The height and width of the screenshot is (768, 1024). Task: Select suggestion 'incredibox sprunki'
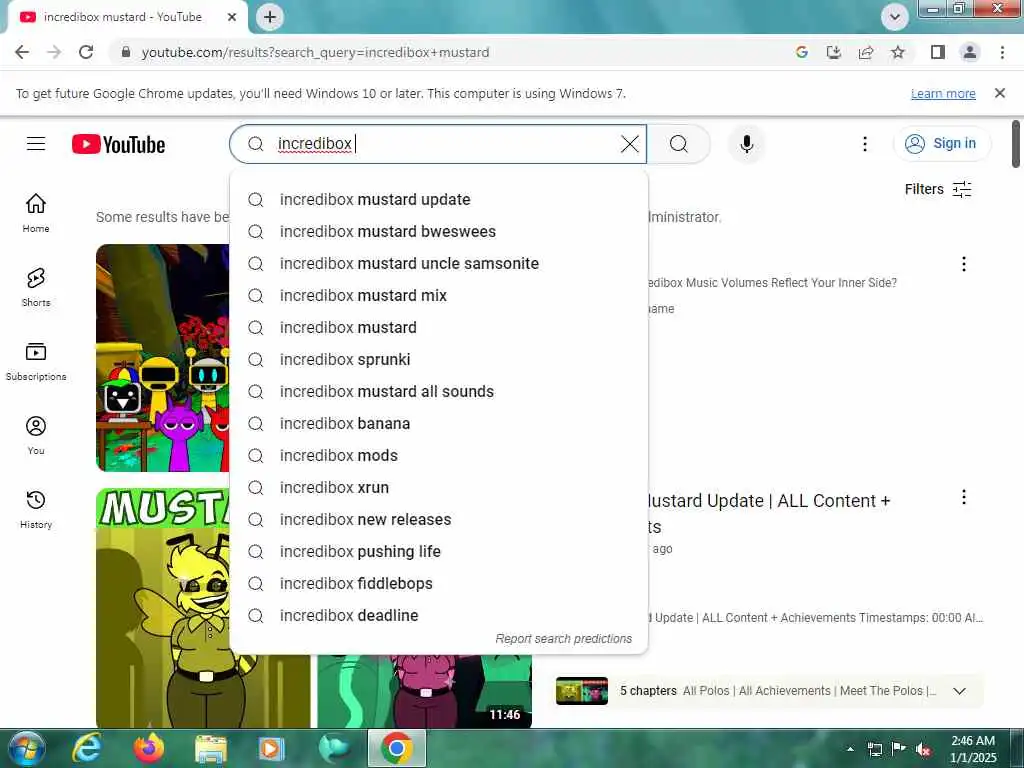coord(439,359)
